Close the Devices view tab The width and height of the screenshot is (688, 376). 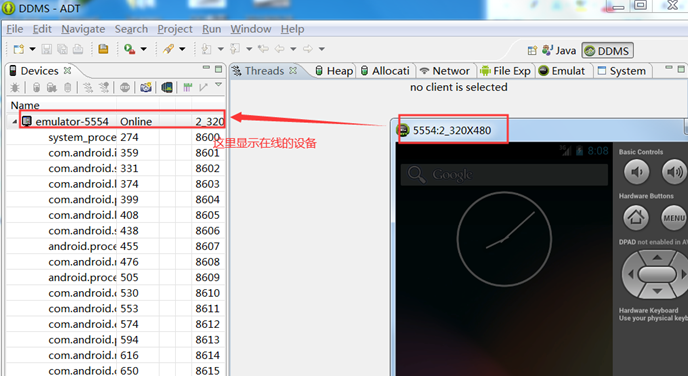[x=67, y=70]
